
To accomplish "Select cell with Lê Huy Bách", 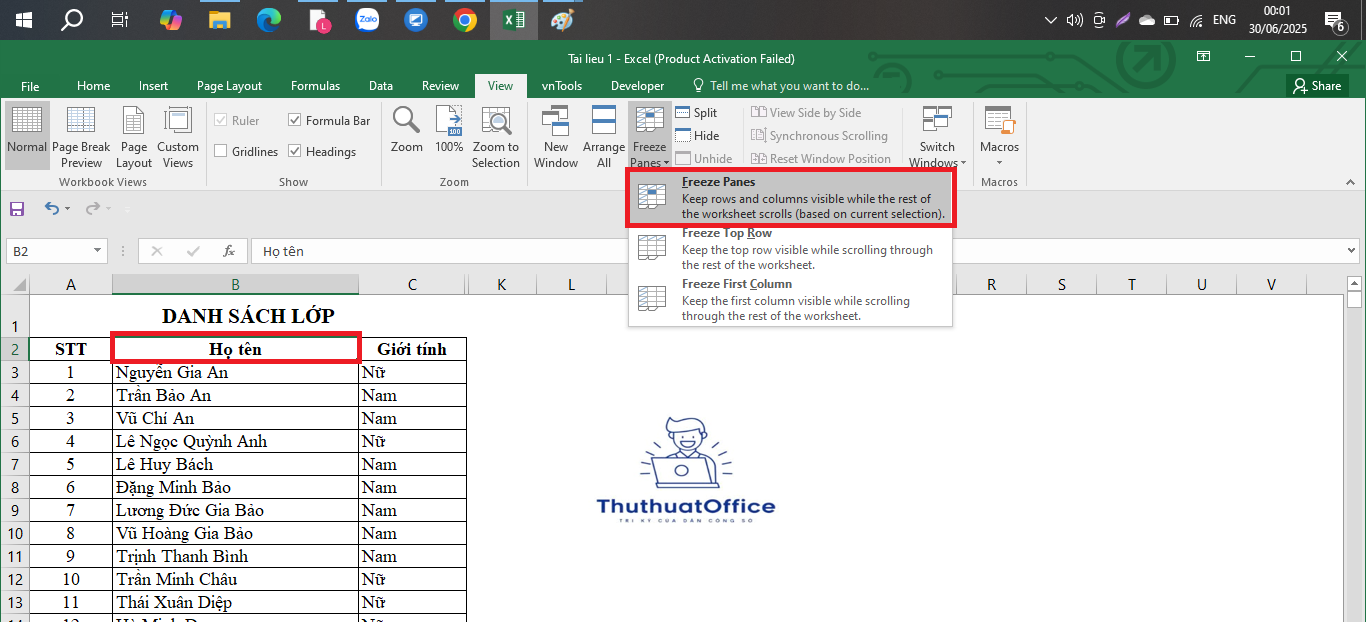I will 236,464.
